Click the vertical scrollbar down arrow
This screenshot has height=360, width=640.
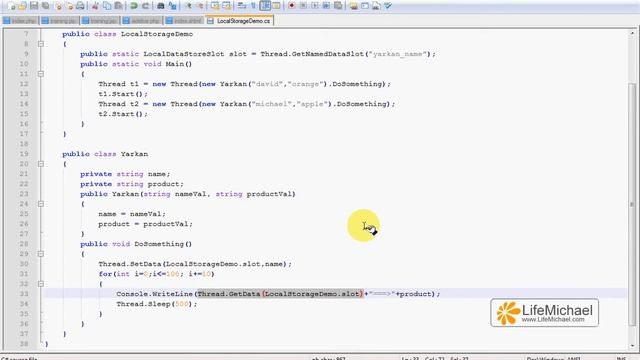[632, 346]
